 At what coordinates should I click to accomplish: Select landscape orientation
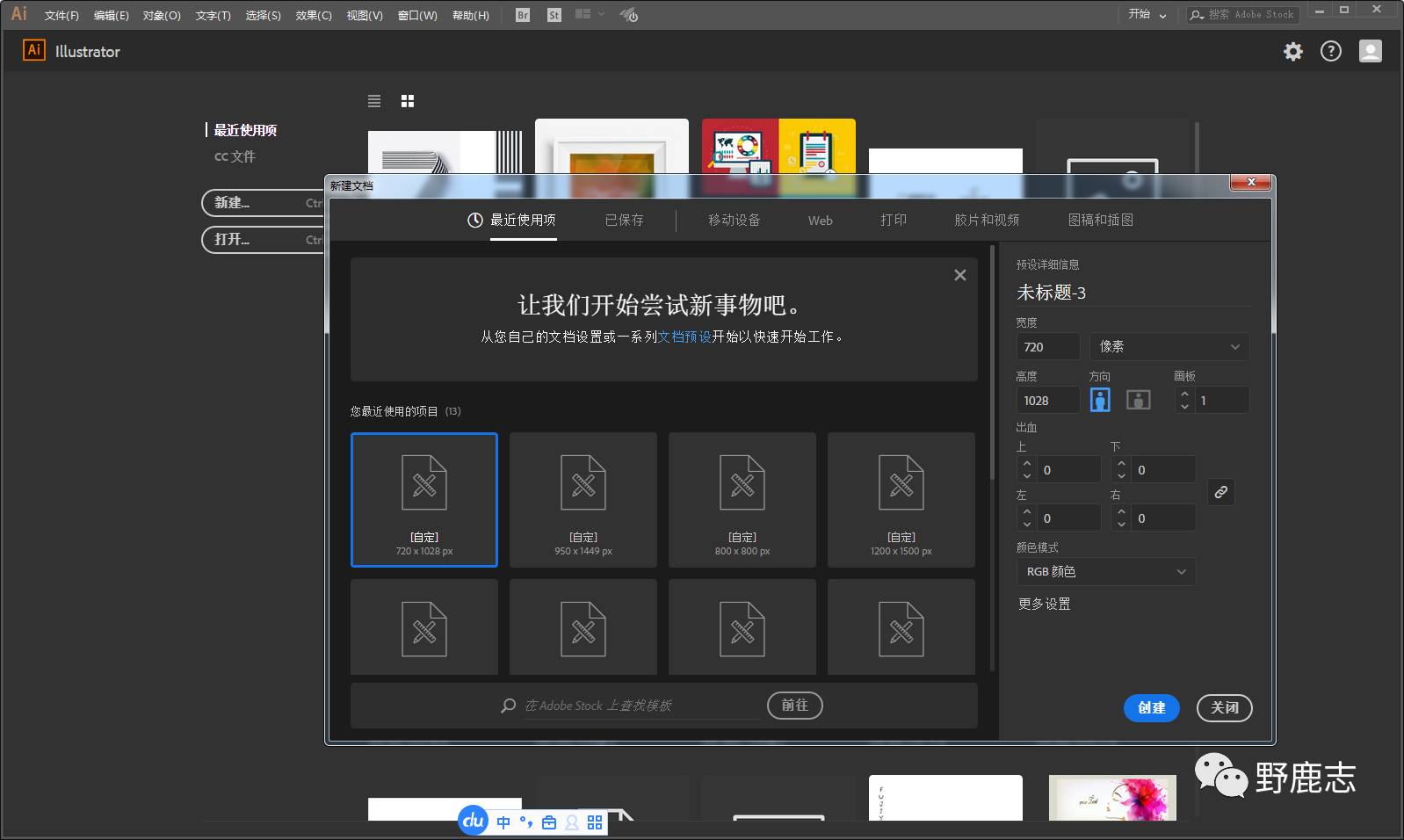1138,400
